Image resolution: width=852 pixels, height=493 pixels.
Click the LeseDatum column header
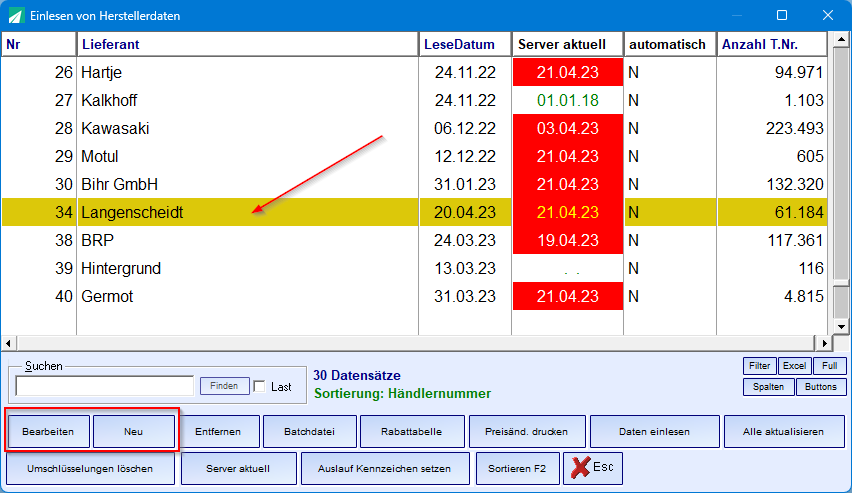(465, 44)
